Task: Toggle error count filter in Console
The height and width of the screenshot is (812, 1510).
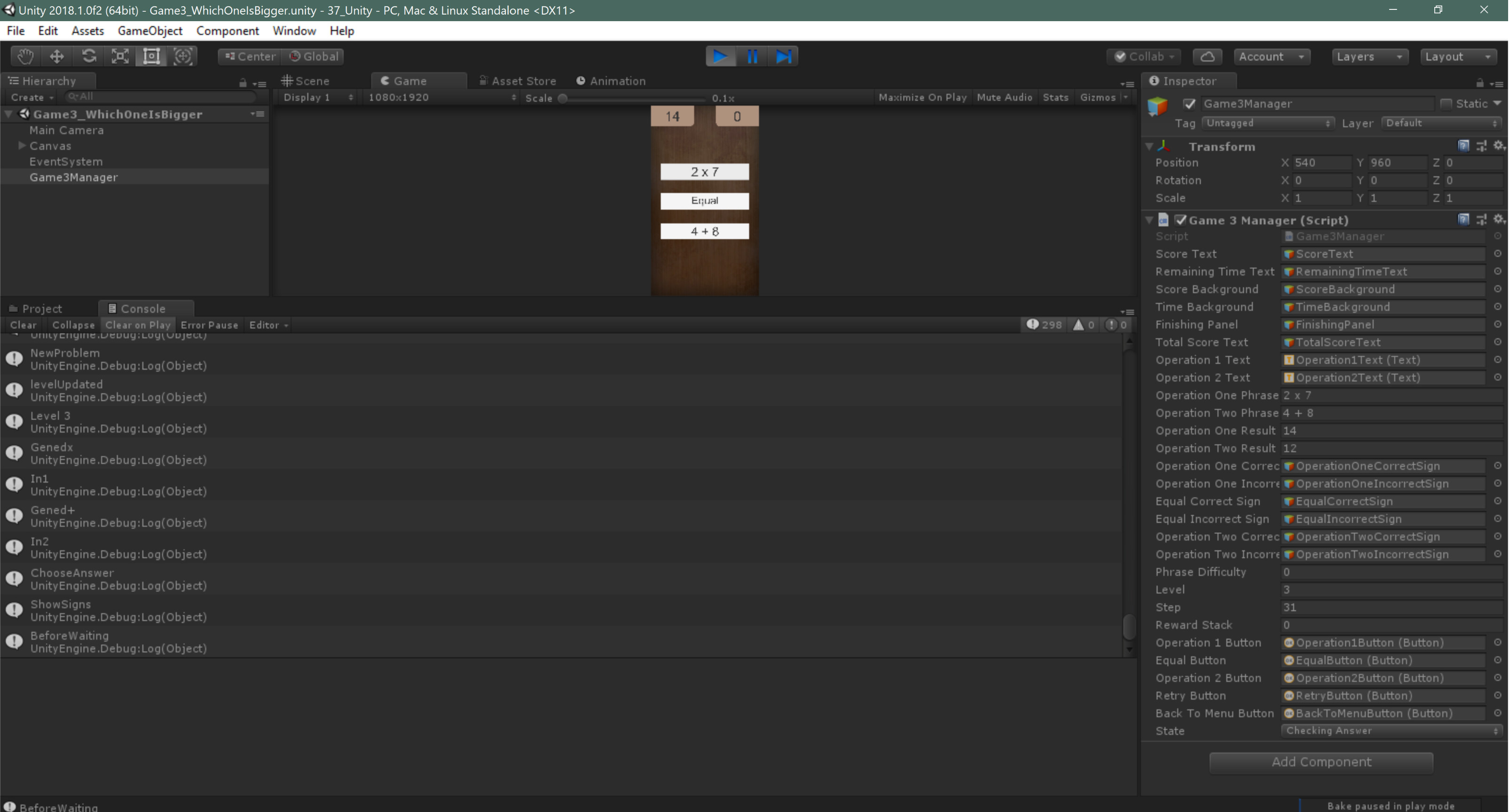Action: [x=1116, y=325]
